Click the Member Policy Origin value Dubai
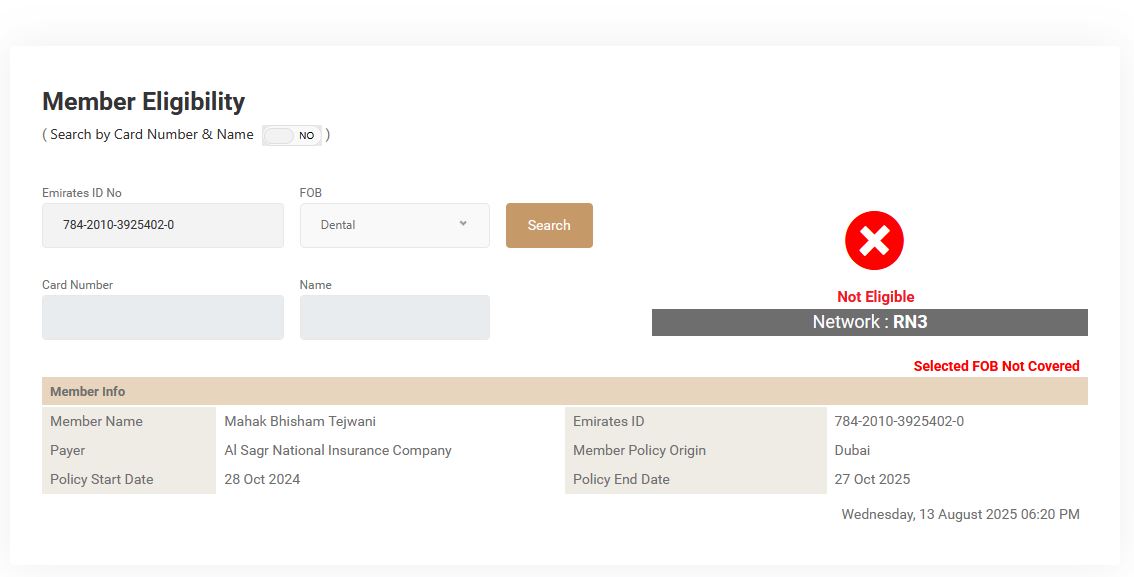Screen dimensions: 1134x577 [x=852, y=450]
